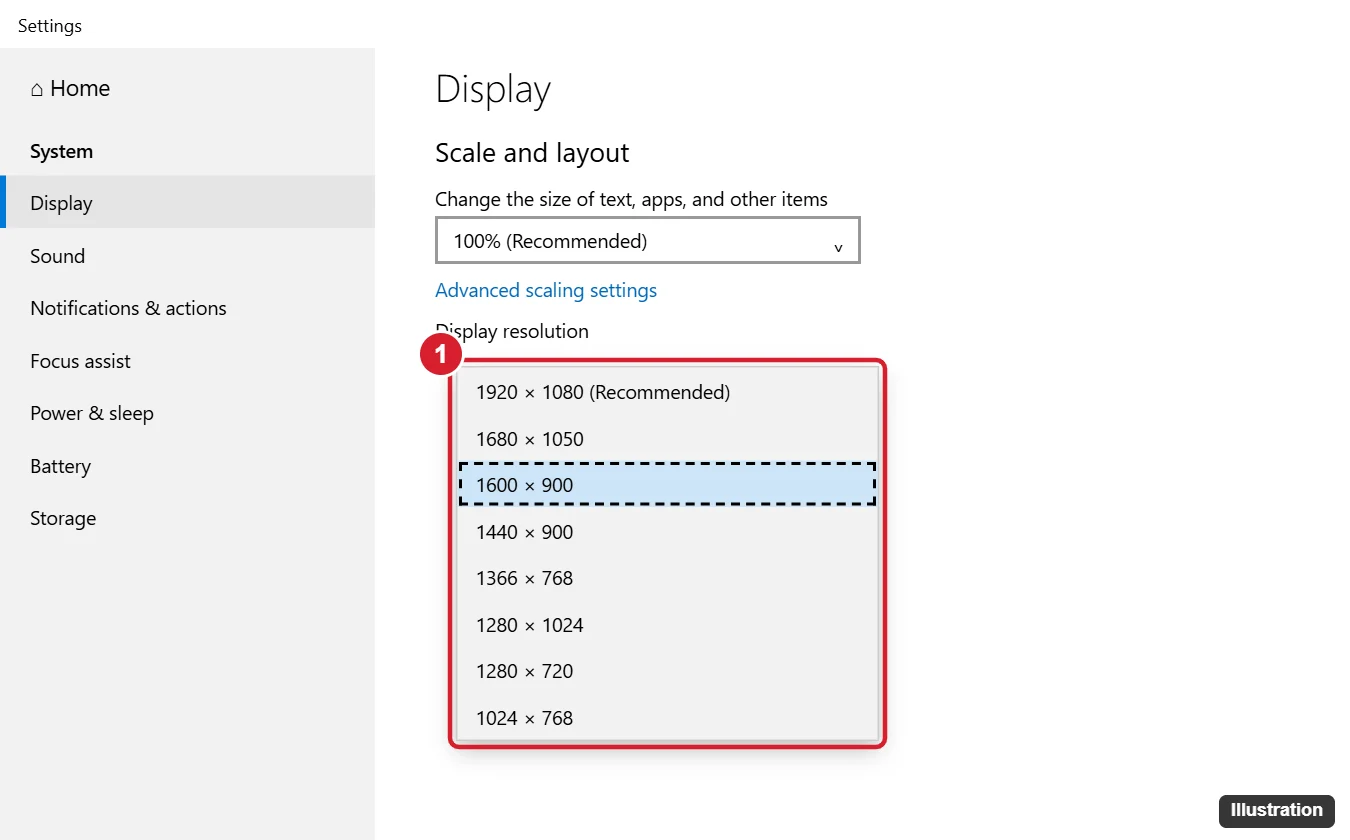Pick the 1600 × 900 resolution option

[667, 485]
